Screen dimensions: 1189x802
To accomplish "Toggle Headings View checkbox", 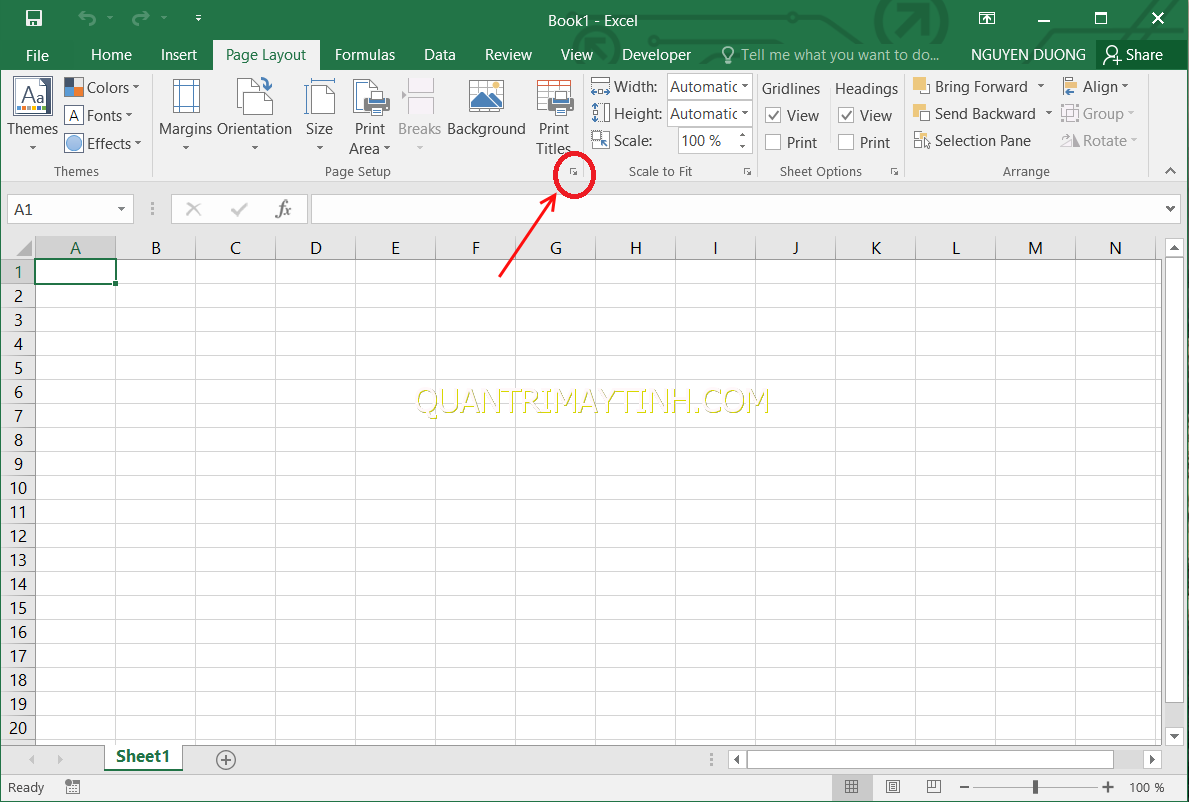I will (846, 115).
